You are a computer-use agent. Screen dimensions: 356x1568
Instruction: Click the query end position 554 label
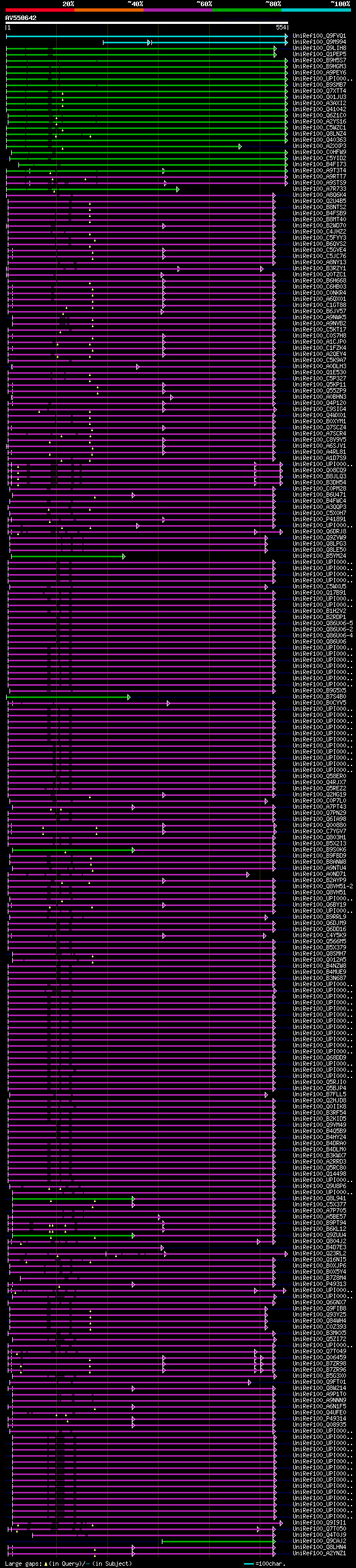tap(280, 27)
